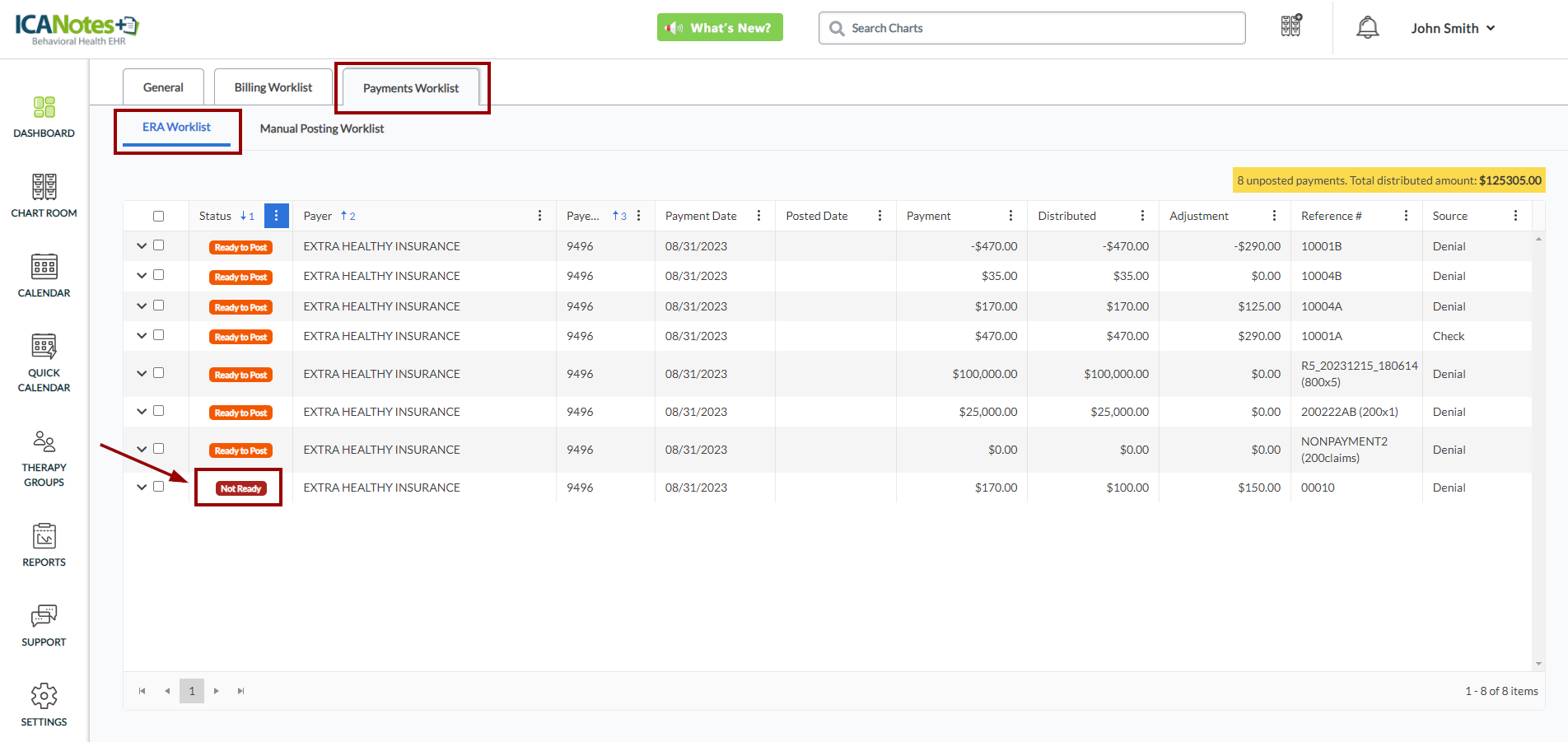This screenshot has width=1568, height=742.
Task: Open the Reports section
Action: click(x=44, y=545)
